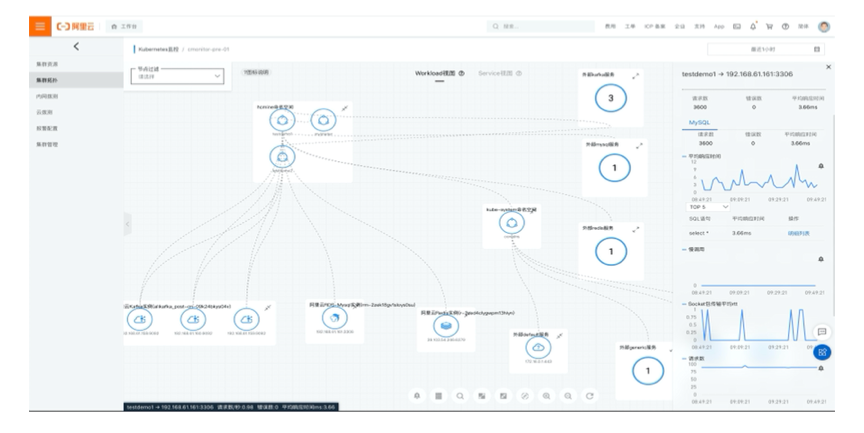Open the notifications bell in top bar
Viewport: 864px width, 433px height.
[x=753, y=26]
